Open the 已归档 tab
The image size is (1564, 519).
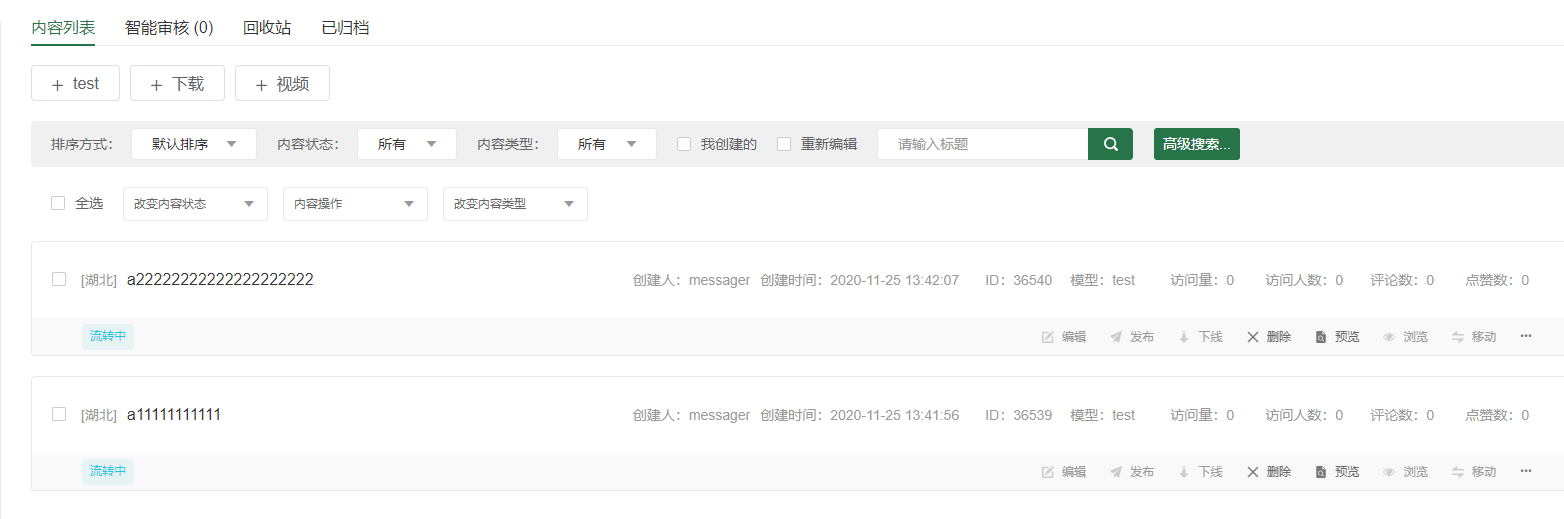click(345, 28)
